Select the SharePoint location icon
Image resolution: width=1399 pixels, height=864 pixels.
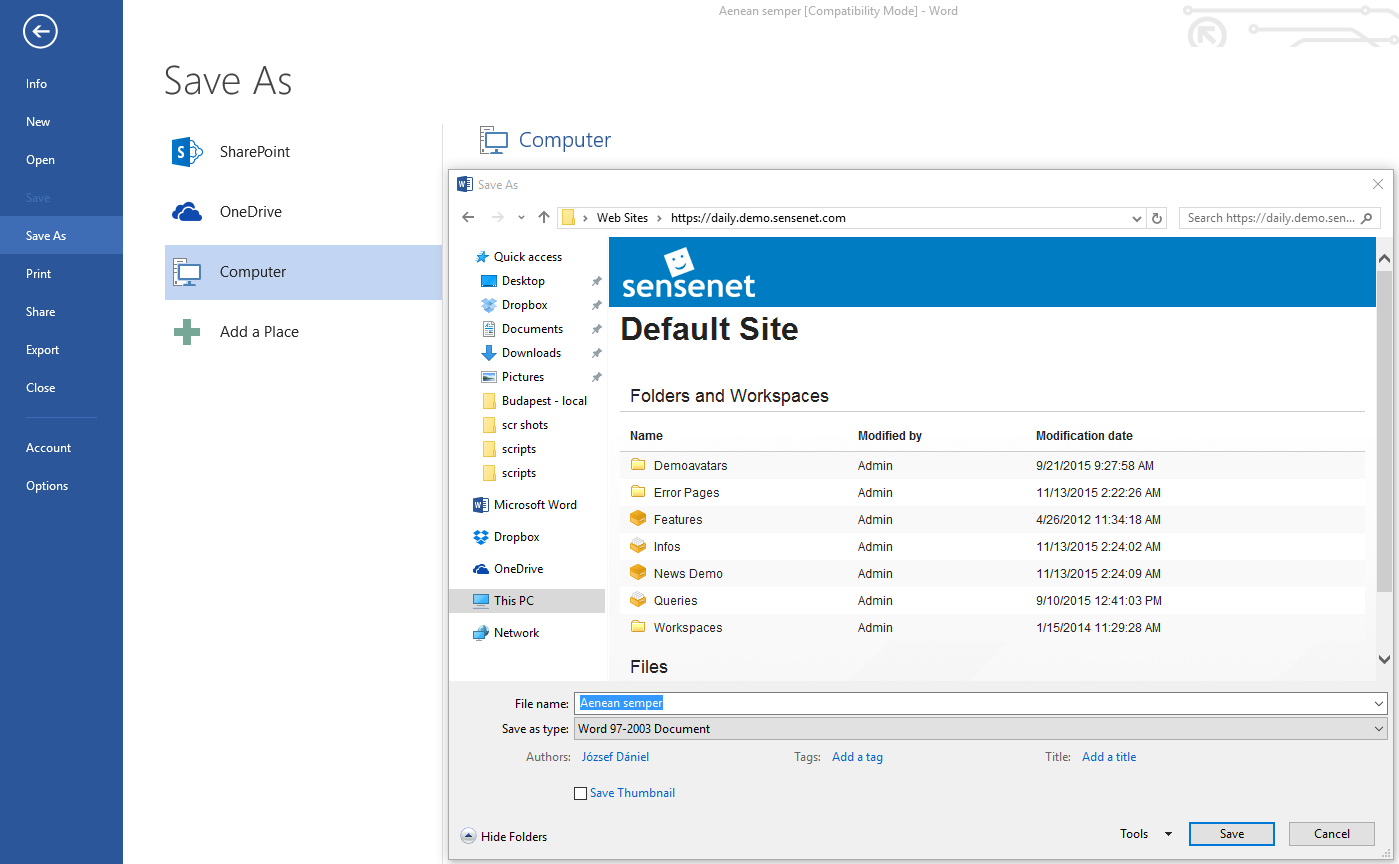point(188,152)
